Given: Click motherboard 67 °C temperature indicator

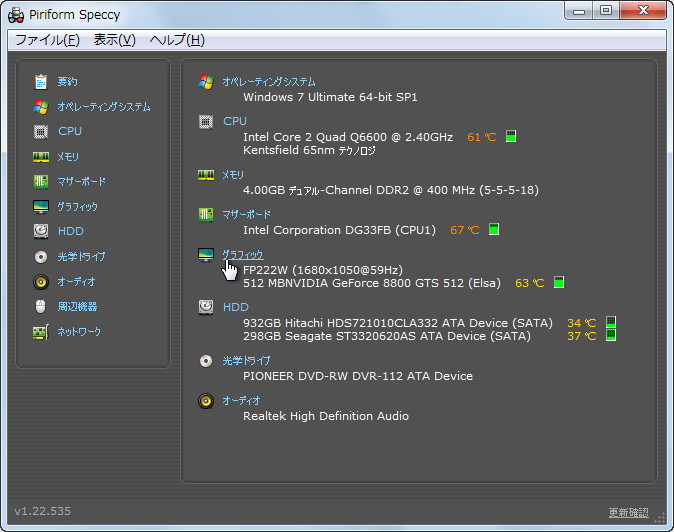Looking at the screenshot, I should [x=494, y=229].
